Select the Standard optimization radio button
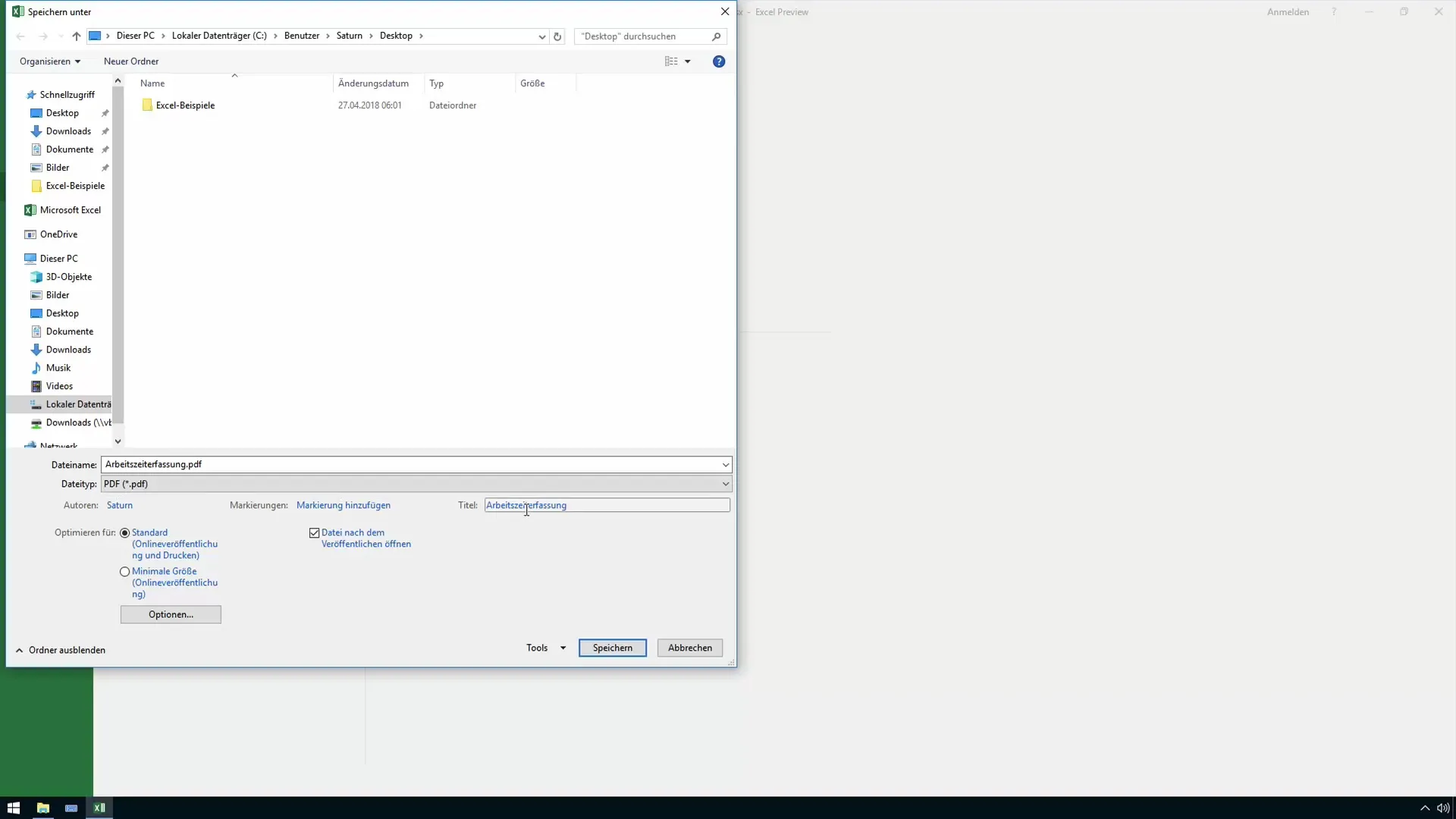Image resolution: width=1456 pixels, height=819 pixels. [125, 533]
